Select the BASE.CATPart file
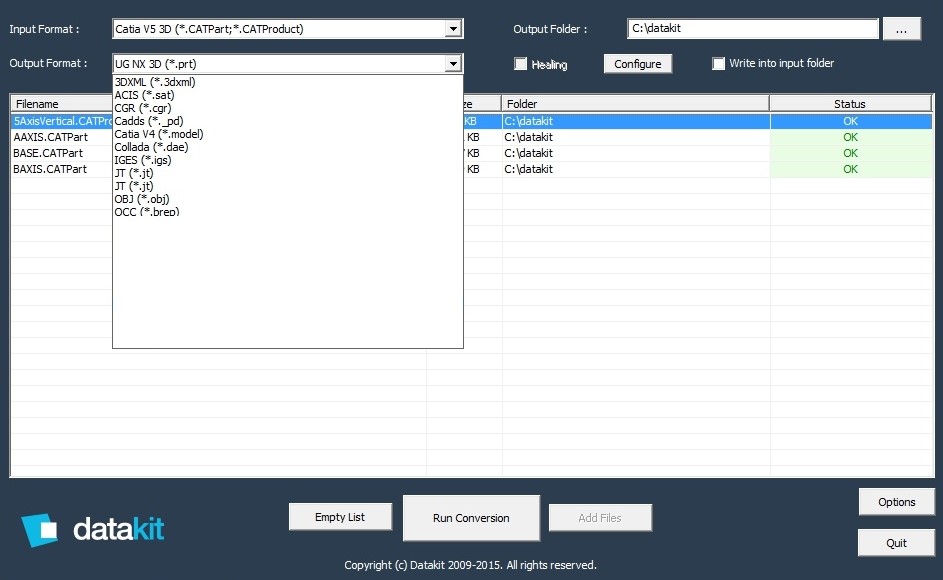This screenshot has width=943, height=580. (x=48, y=153)
